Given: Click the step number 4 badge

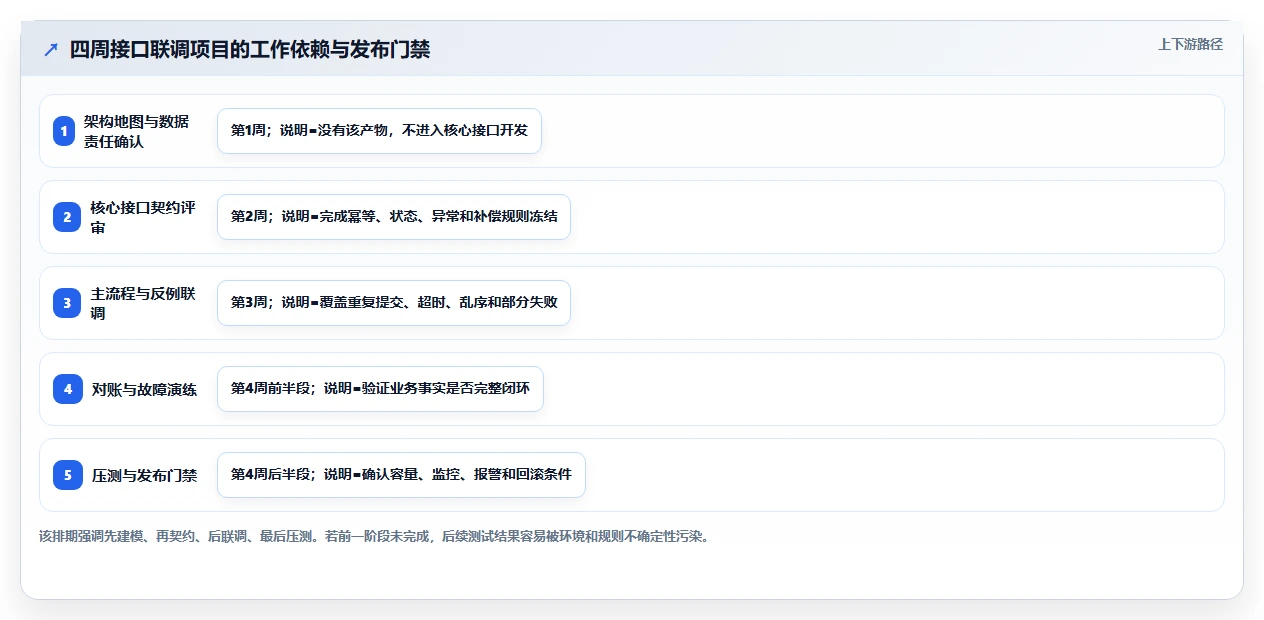Looking at the screenshot, I should coord(68,389).
